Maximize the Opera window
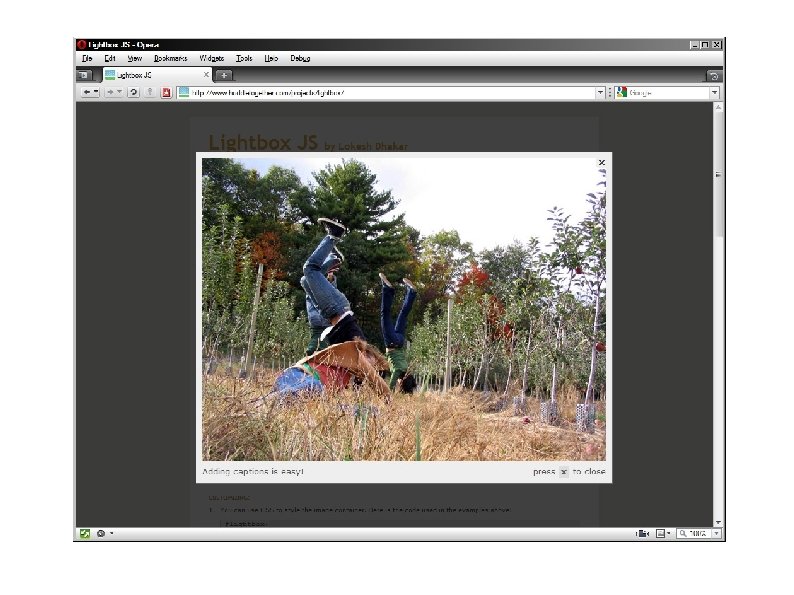 705,45
